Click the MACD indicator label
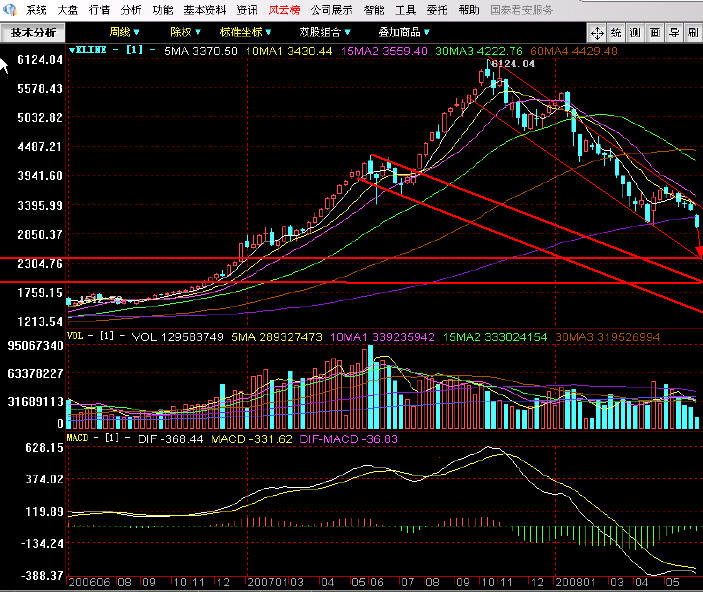Image resolution: width=703 pixels, height=592 pixels. click(x=79, y=438)
